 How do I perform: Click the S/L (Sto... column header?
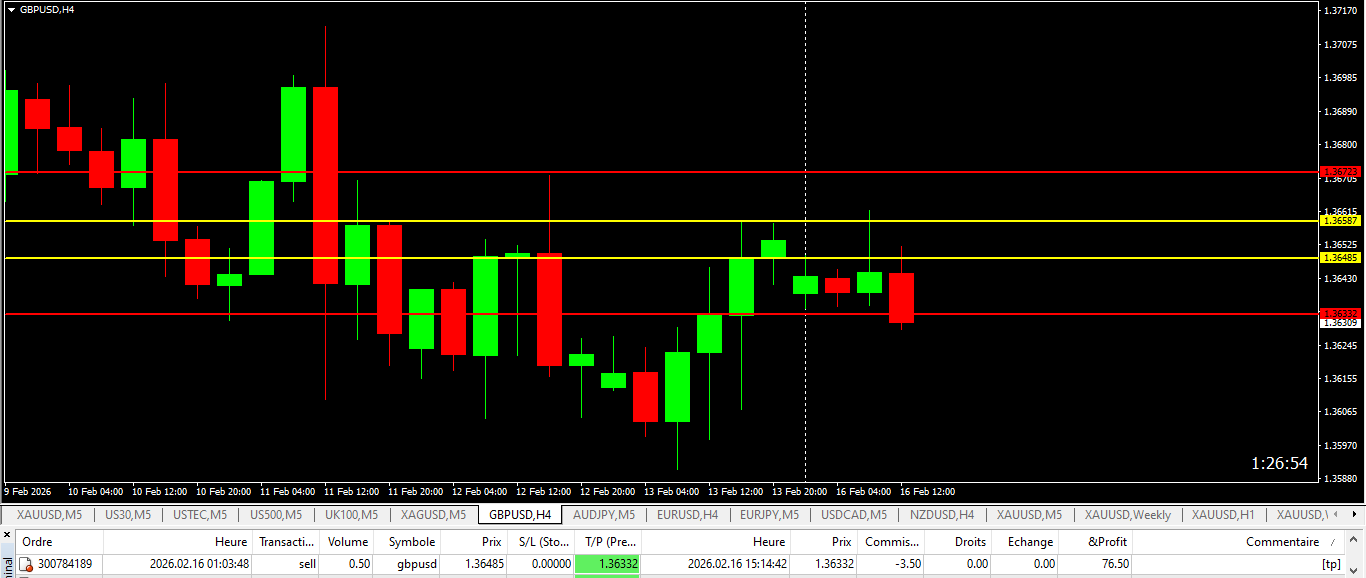(x=541, y=542)
